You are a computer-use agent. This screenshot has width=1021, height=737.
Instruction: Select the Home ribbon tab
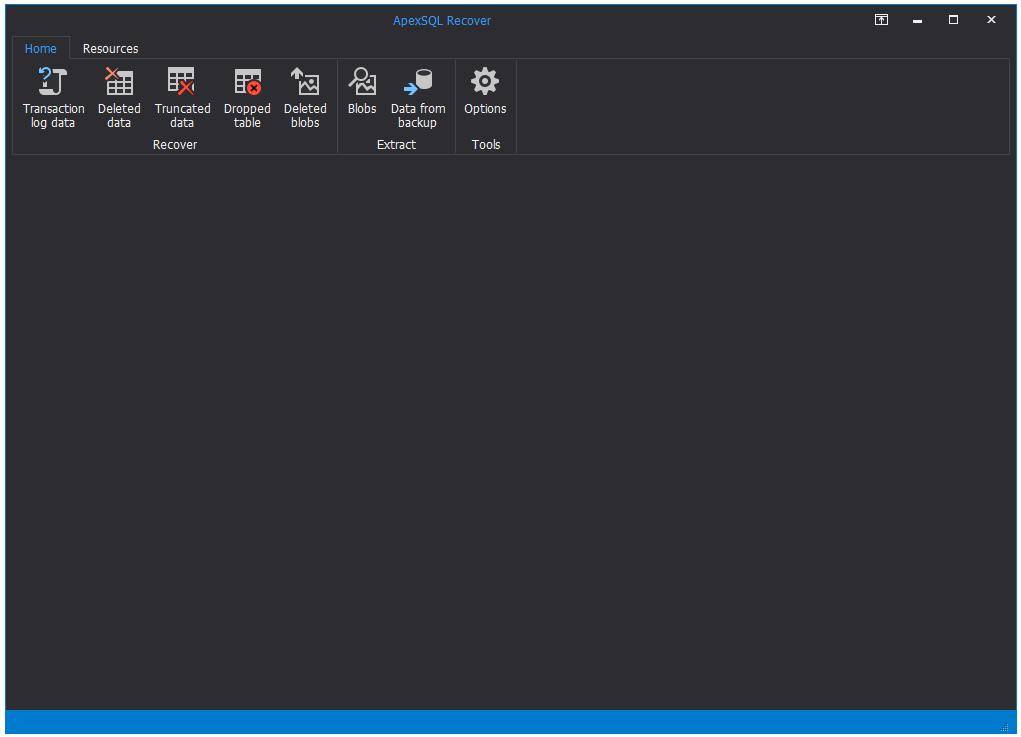[40, 48]
